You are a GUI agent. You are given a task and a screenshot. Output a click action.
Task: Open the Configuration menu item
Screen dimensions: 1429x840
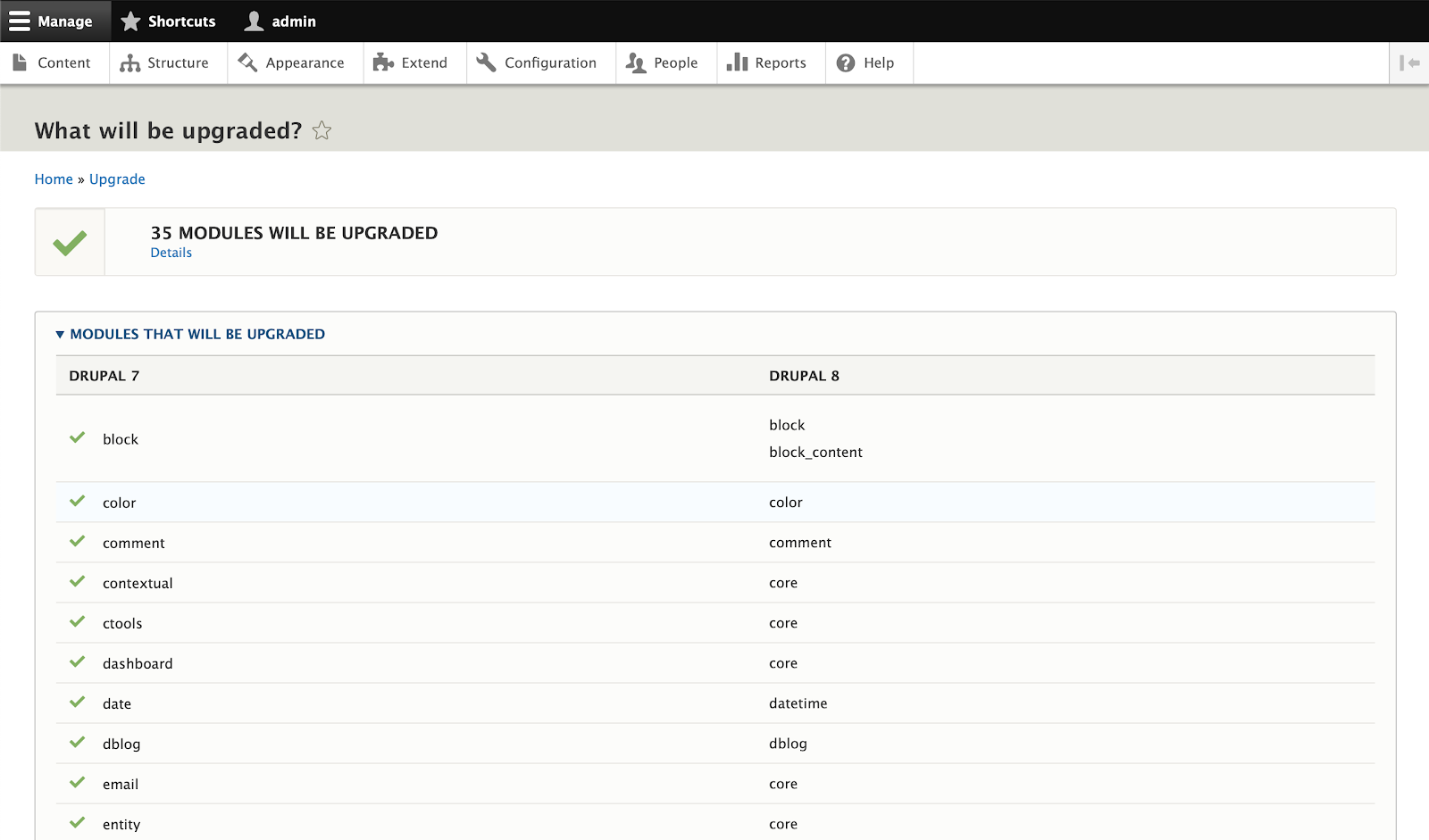click(540, 63)
